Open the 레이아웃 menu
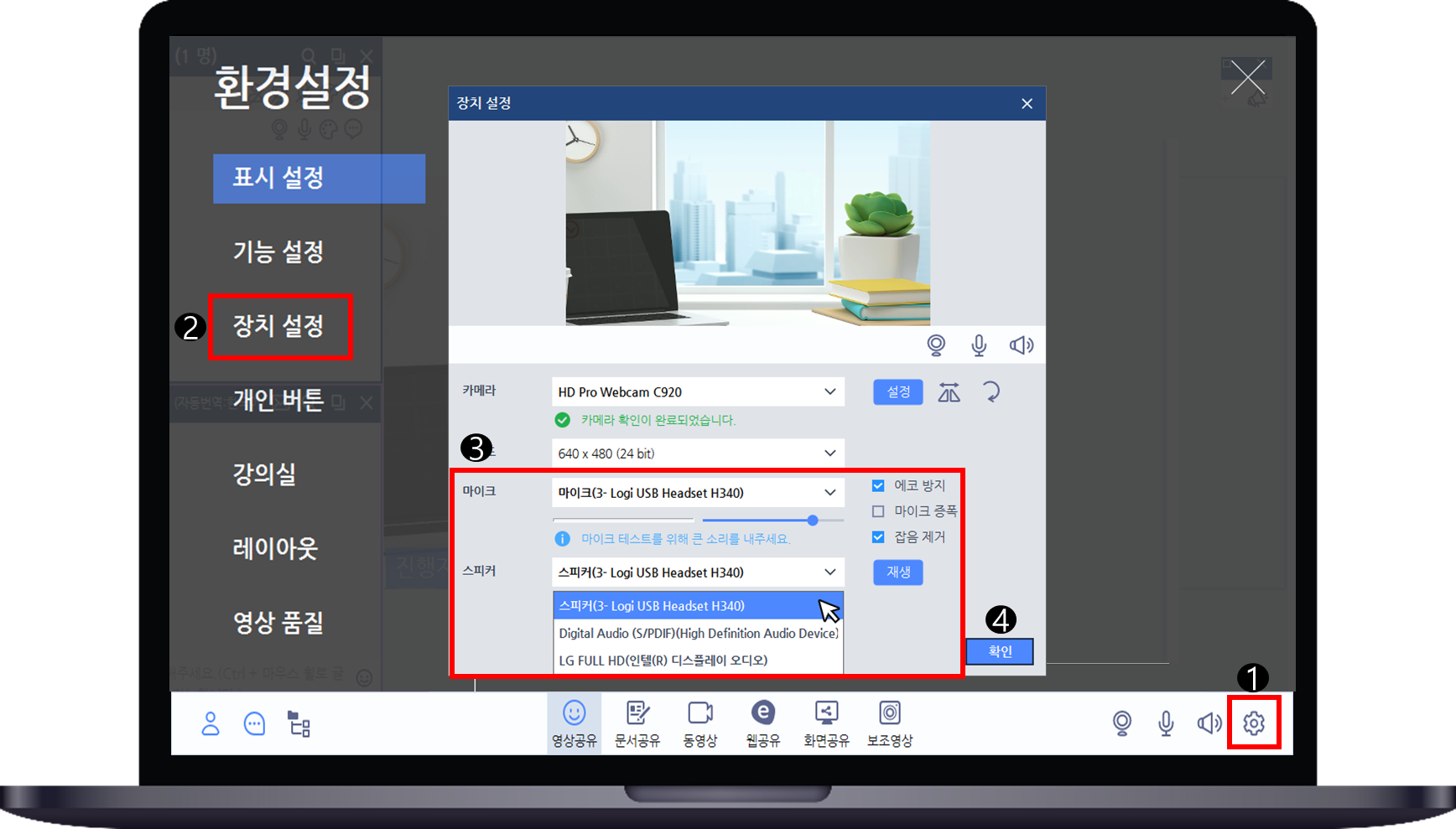 (275, 548)
